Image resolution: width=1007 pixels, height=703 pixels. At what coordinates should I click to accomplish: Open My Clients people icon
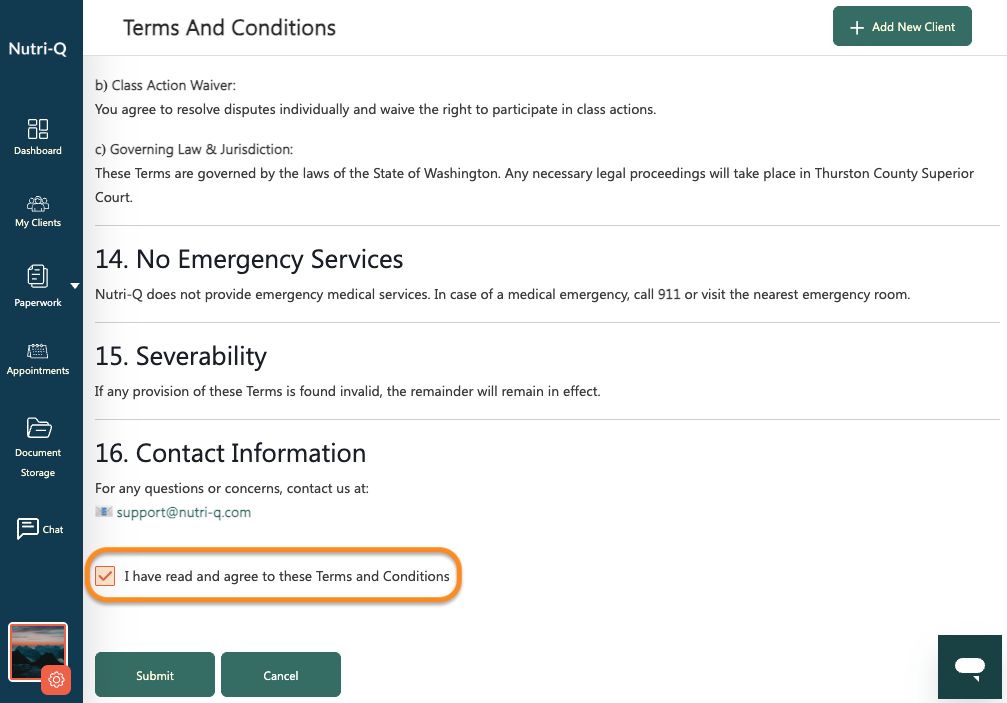tap(38, 204)
